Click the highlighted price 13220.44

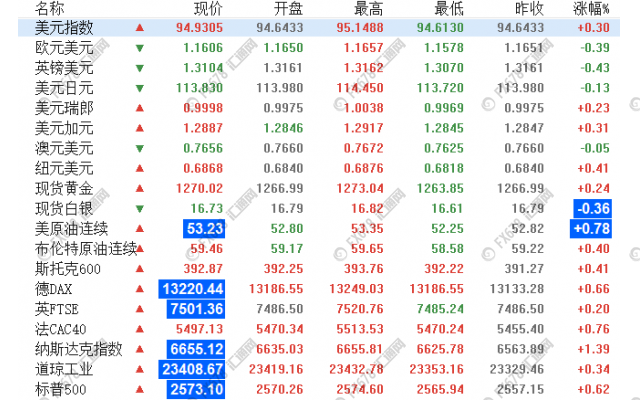[x=192, y=289]
